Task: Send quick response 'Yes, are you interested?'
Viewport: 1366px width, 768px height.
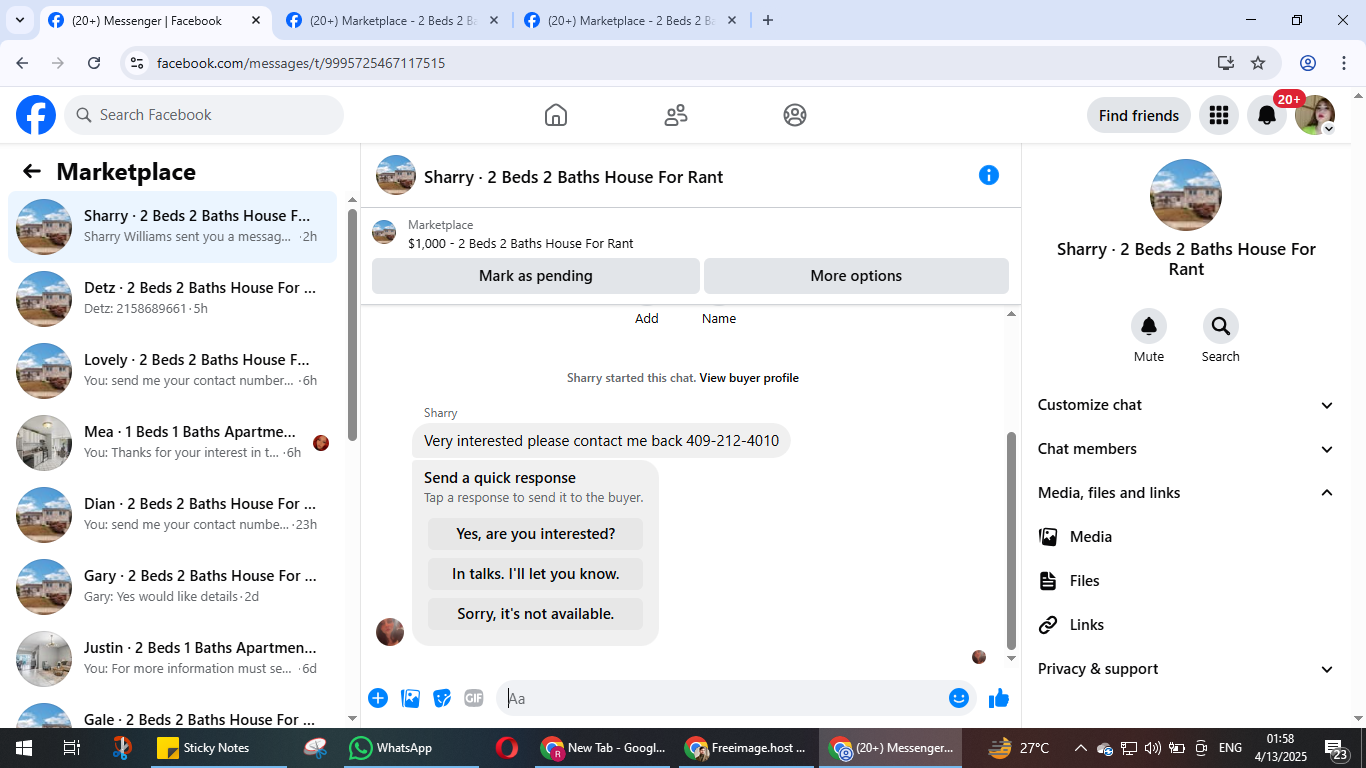Action: coord(536,534)
